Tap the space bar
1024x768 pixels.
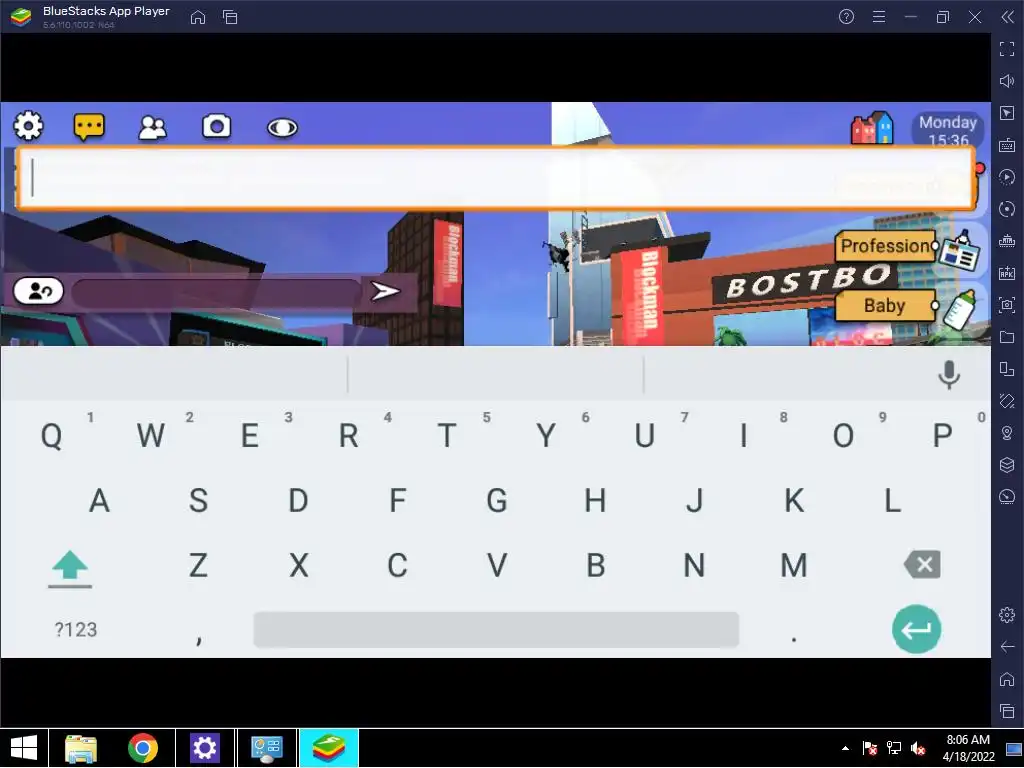(x=496, y=630)
